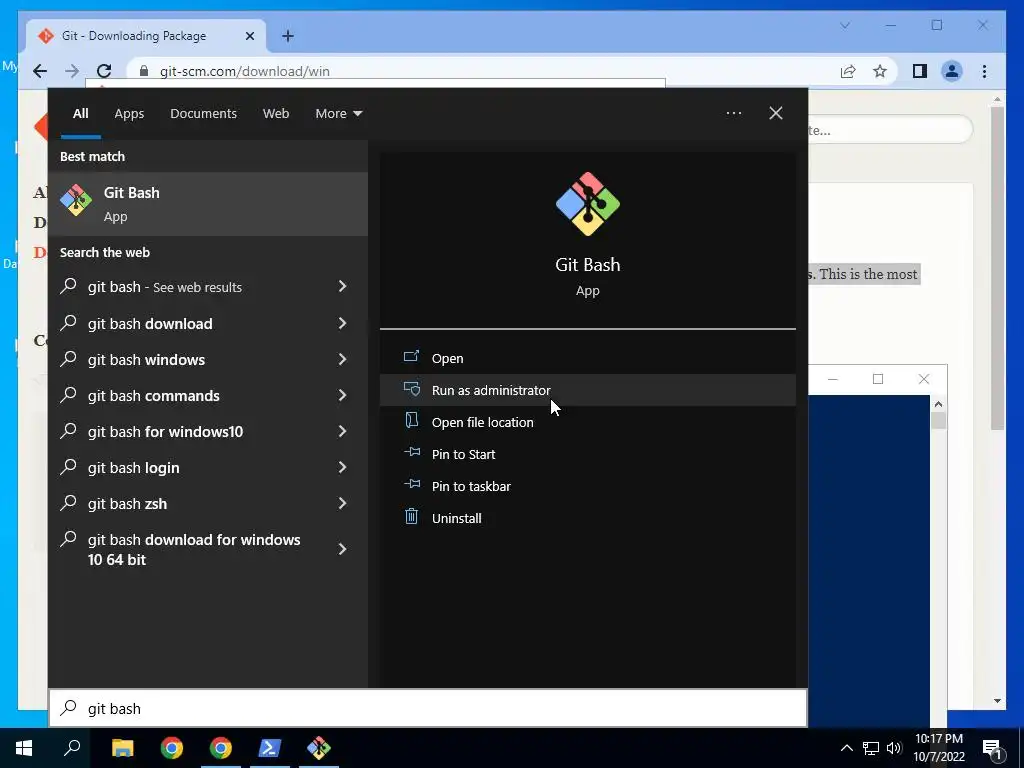Click scroll-up arrow in background console window
This screenshot has width=1024, height=768.
938,404
